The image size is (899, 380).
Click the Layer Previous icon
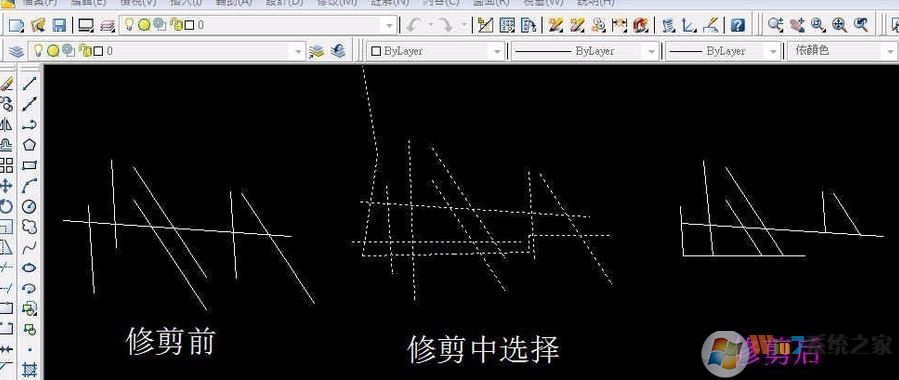tap(338, 51)
